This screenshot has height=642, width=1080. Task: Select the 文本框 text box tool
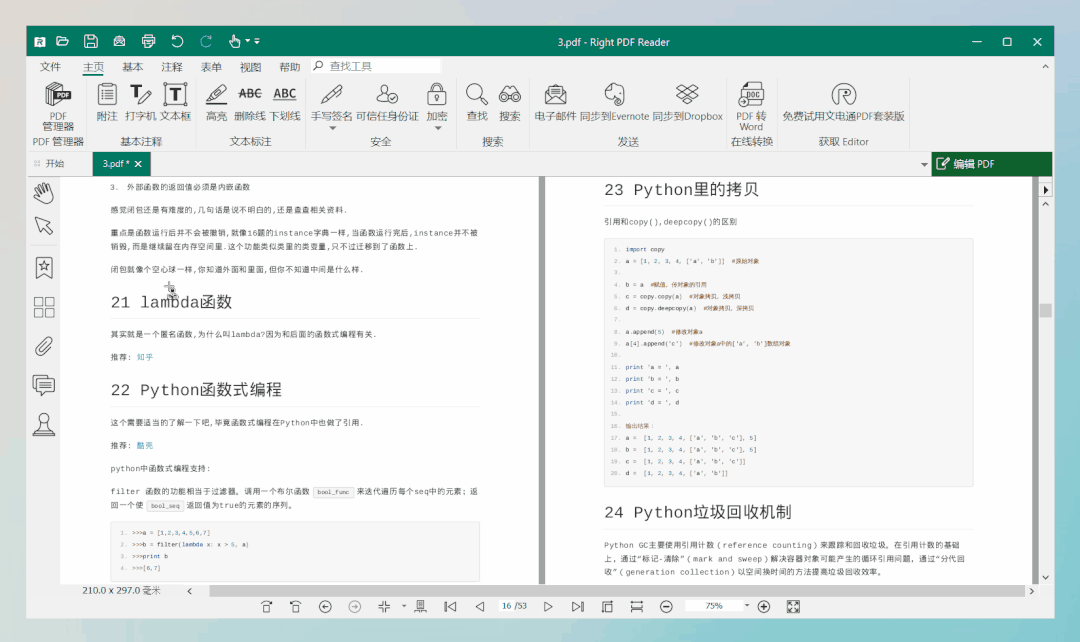[175, 102]
